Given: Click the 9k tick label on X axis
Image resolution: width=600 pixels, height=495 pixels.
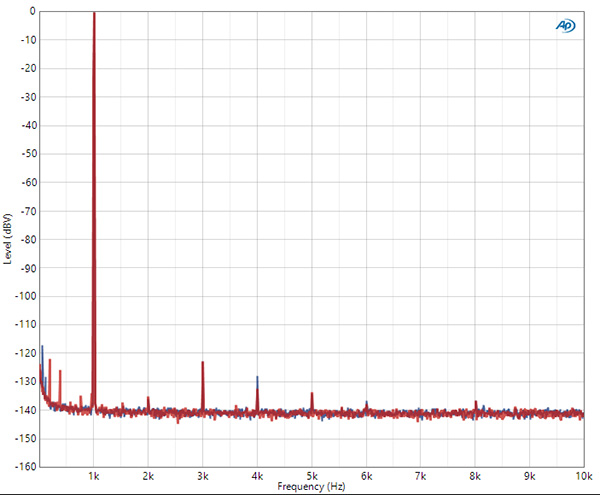Looking at the screenshot, I should point(530,476).
